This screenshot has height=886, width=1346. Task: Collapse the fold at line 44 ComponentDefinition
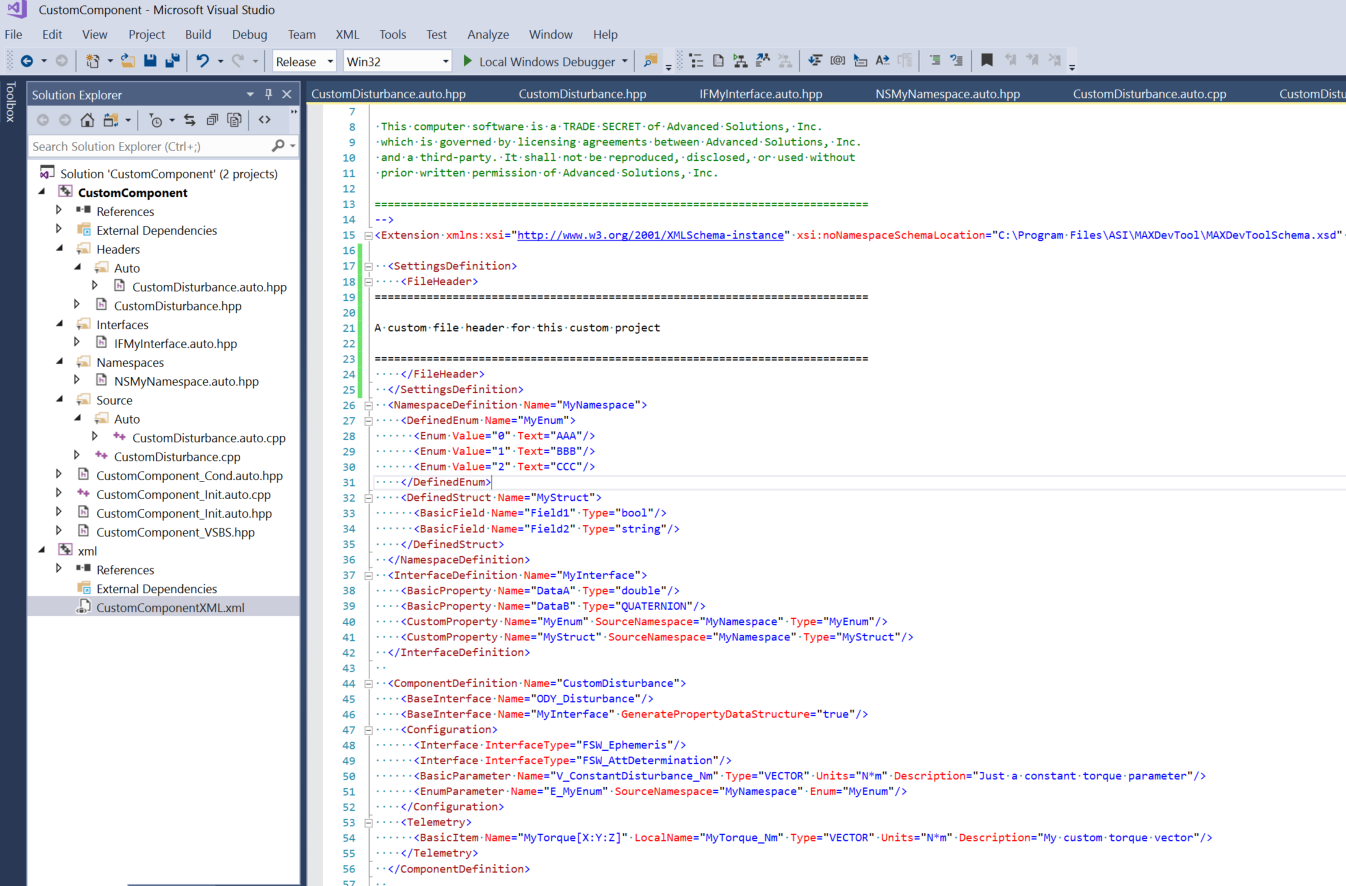click(x=368, y=683)
